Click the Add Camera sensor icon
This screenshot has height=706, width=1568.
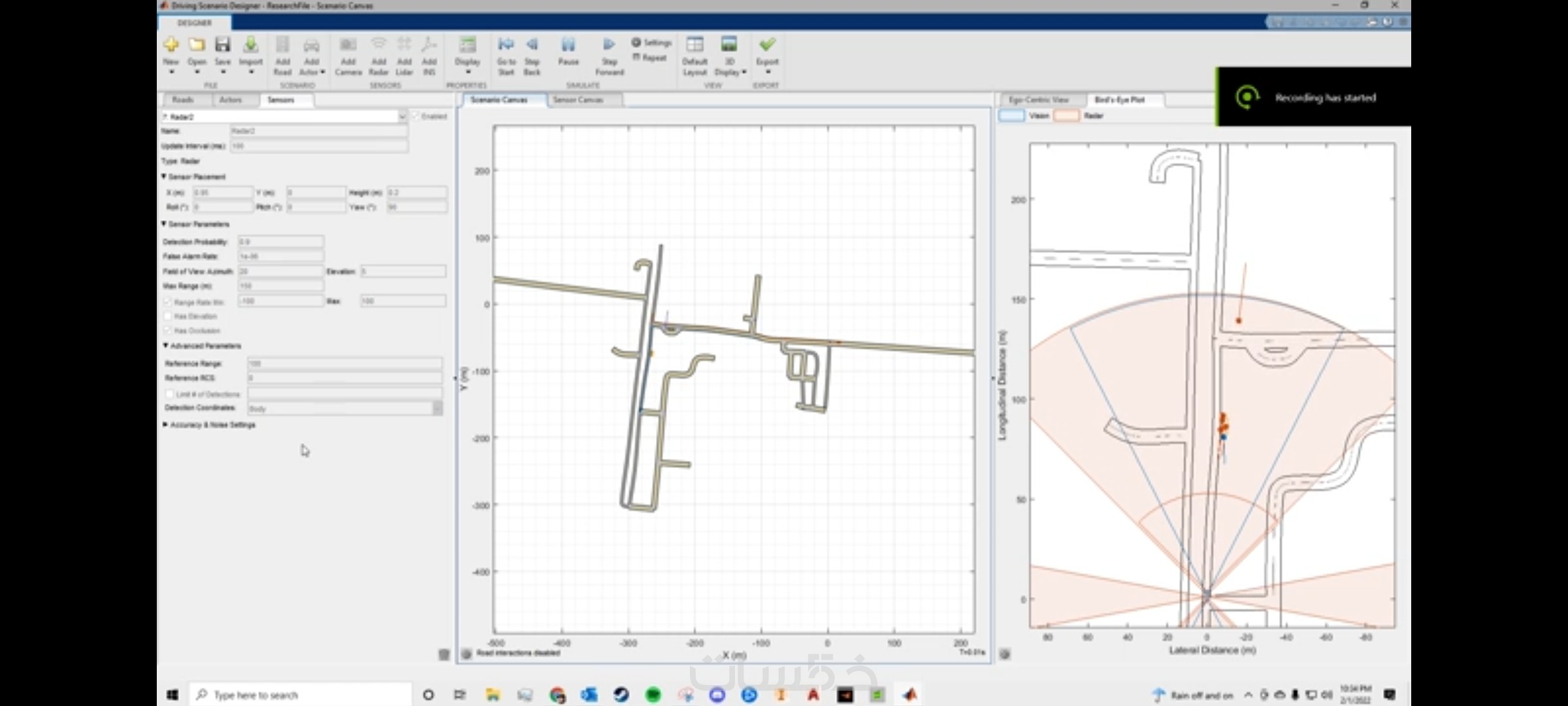(x=348, y=46)
